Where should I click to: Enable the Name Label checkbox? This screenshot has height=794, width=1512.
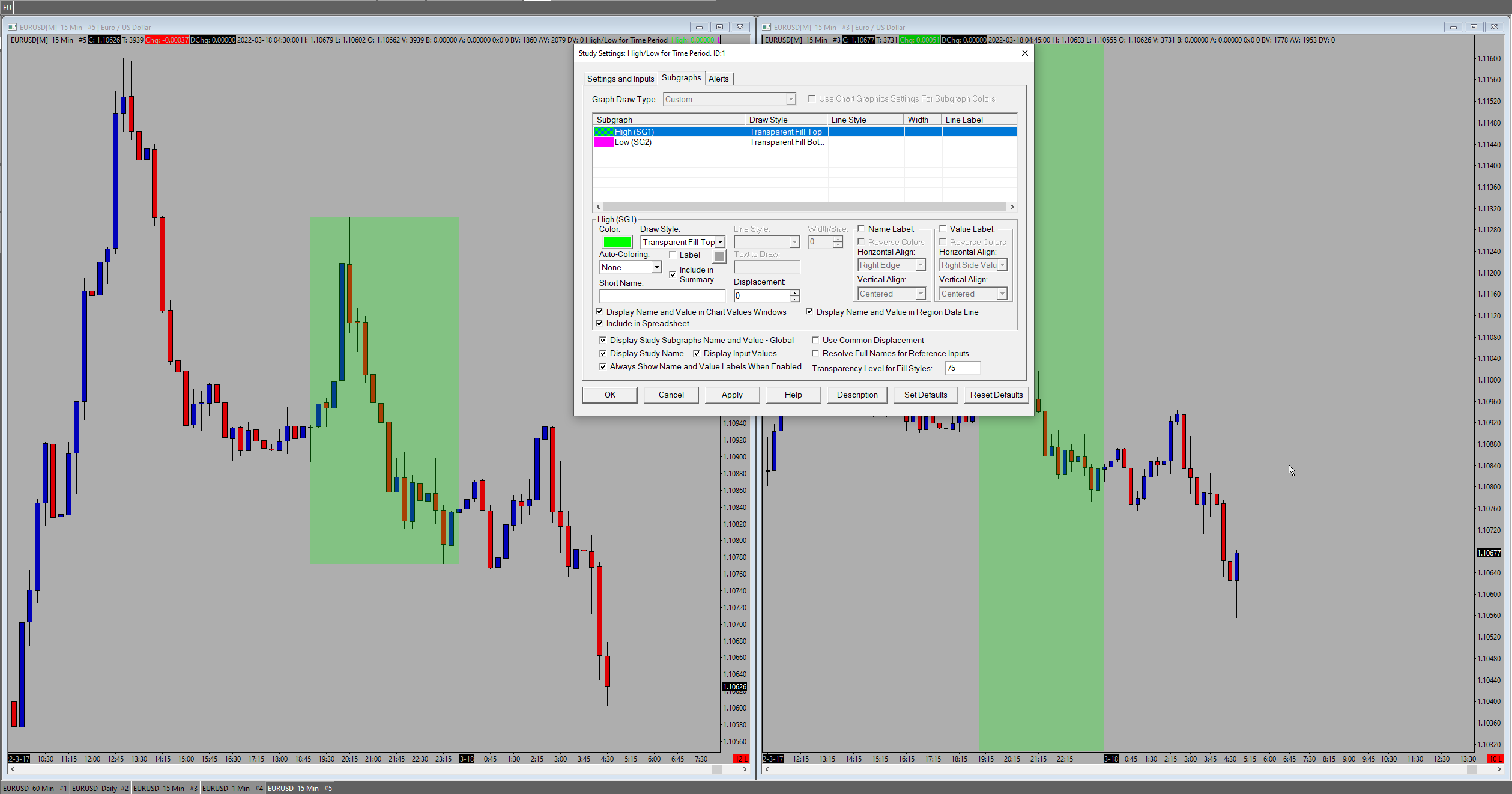861,229
